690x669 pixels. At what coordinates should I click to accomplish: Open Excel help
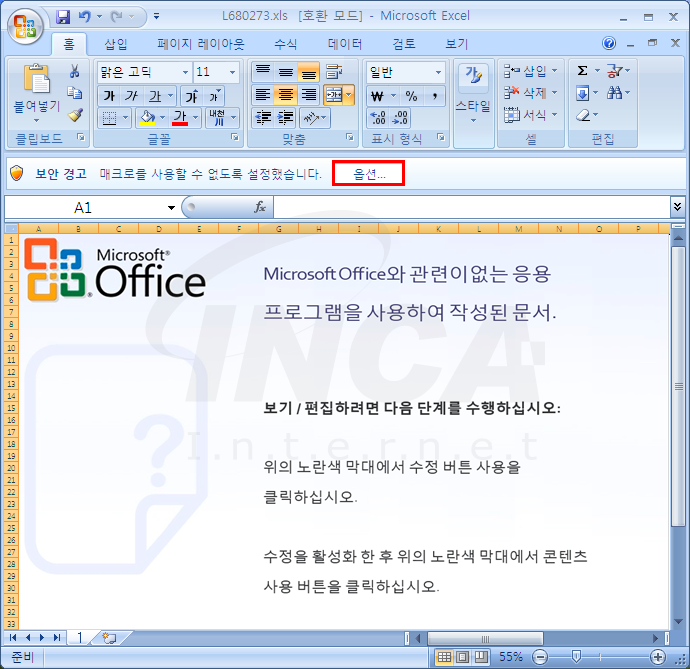609,43
